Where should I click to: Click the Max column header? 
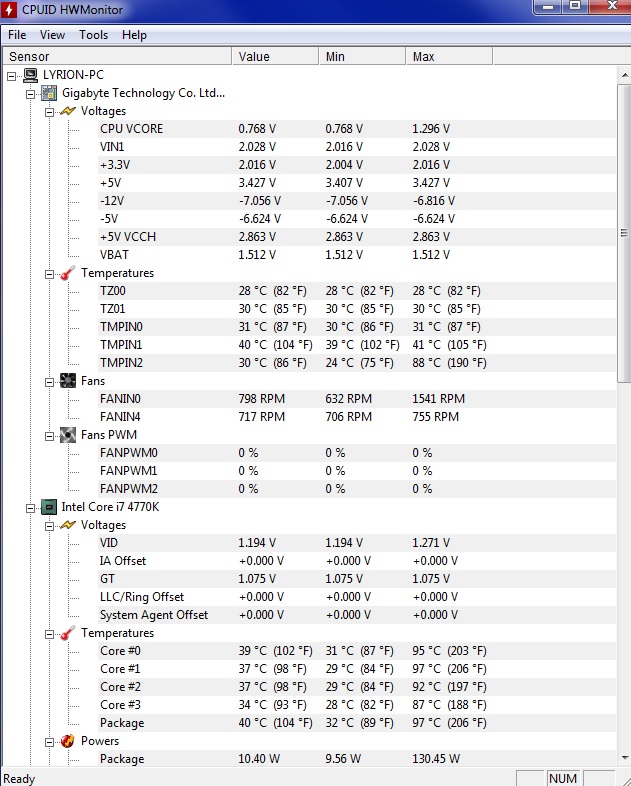coord(449,56)
